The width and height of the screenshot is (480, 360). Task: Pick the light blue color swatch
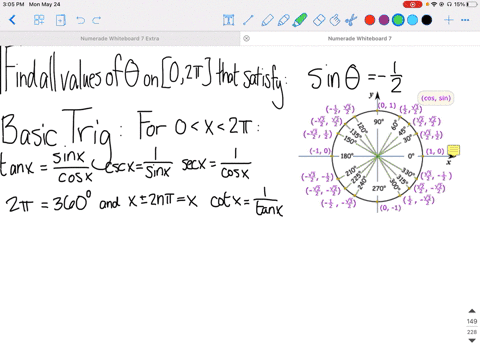point(412,20)
